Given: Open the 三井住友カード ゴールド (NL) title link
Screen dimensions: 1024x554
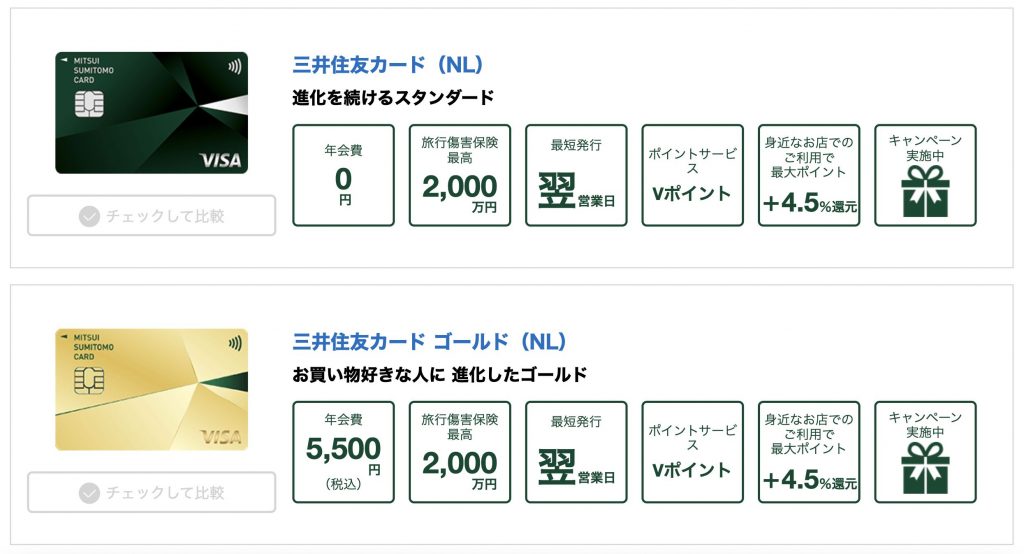Looking at the screenshot, I should 430,343.
